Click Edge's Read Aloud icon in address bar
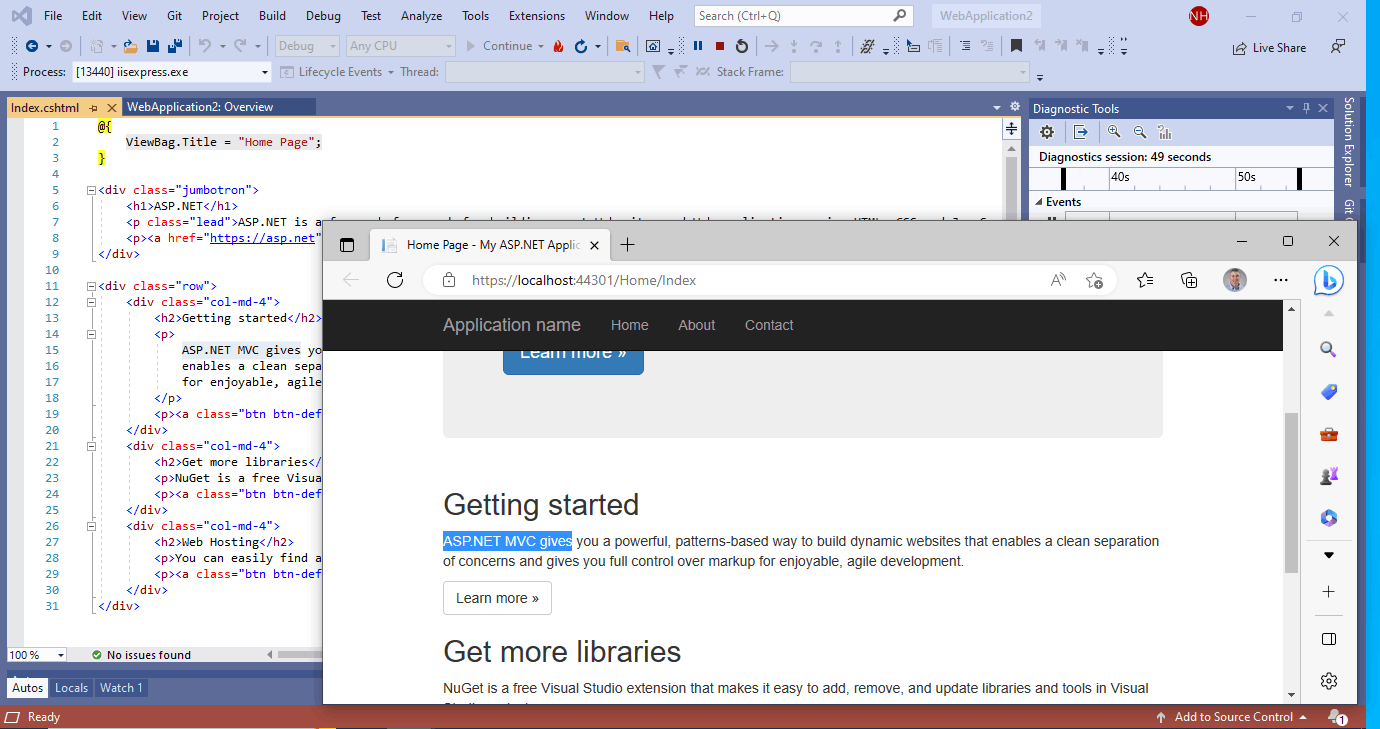This screenshot has width=1380, height=729. (x=1058, y=280)
